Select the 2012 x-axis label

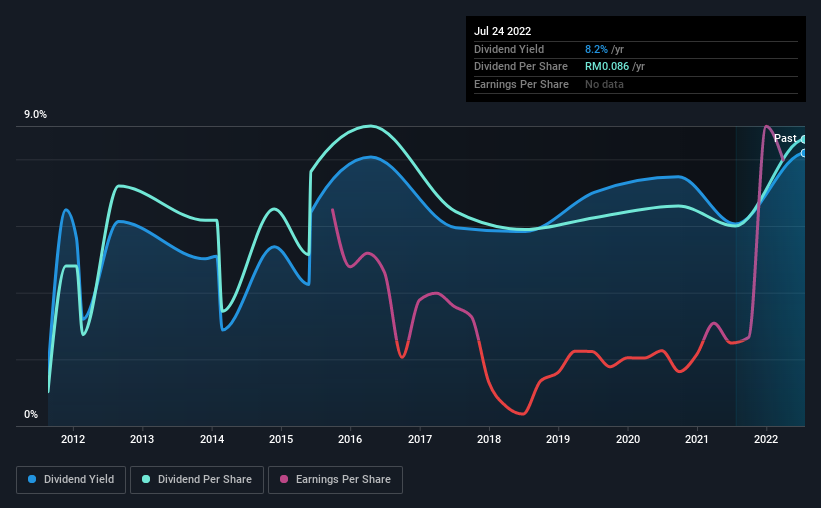click(73, 439)
